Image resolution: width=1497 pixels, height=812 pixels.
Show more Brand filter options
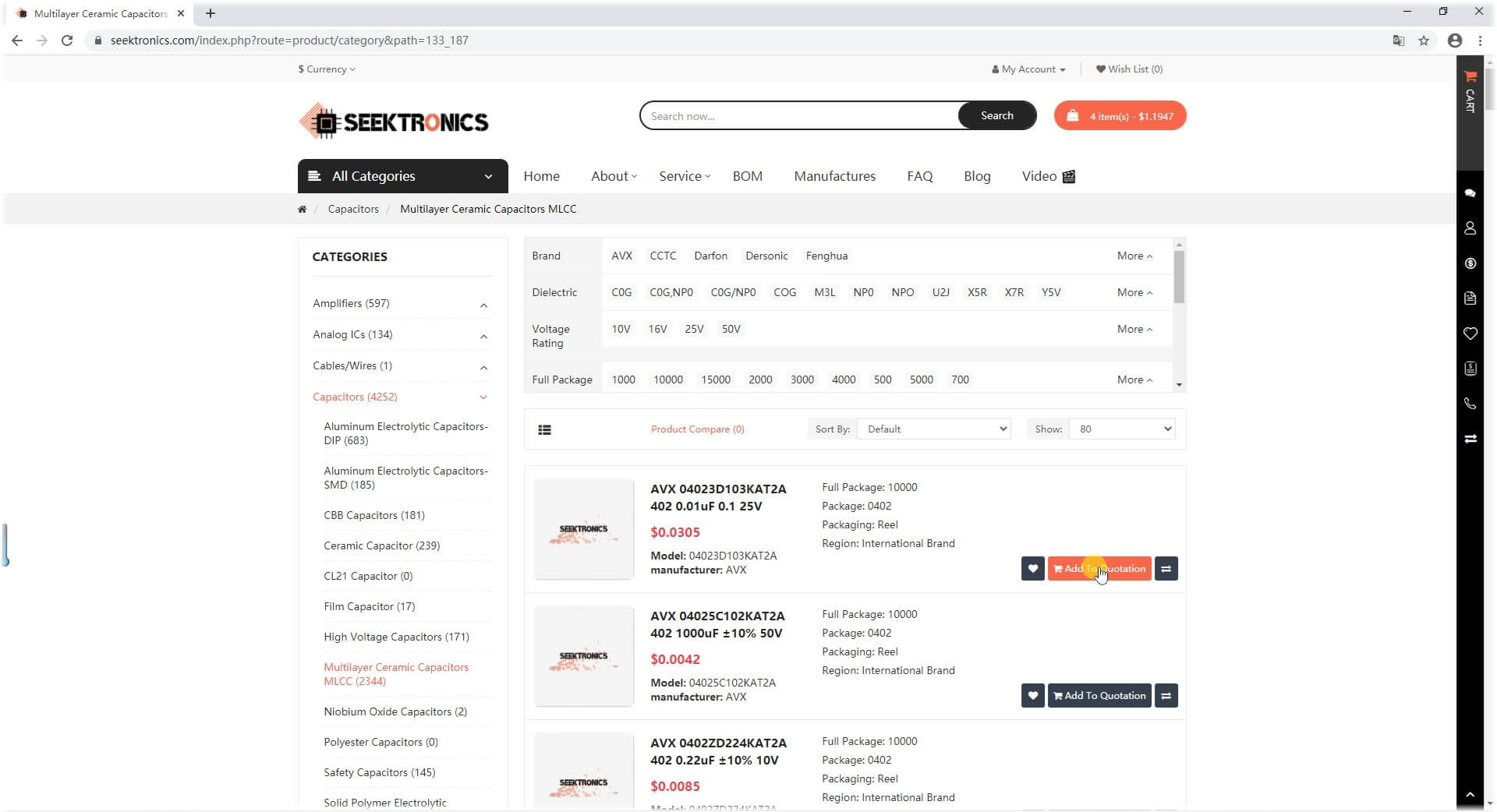click(x=1134, y=256)
